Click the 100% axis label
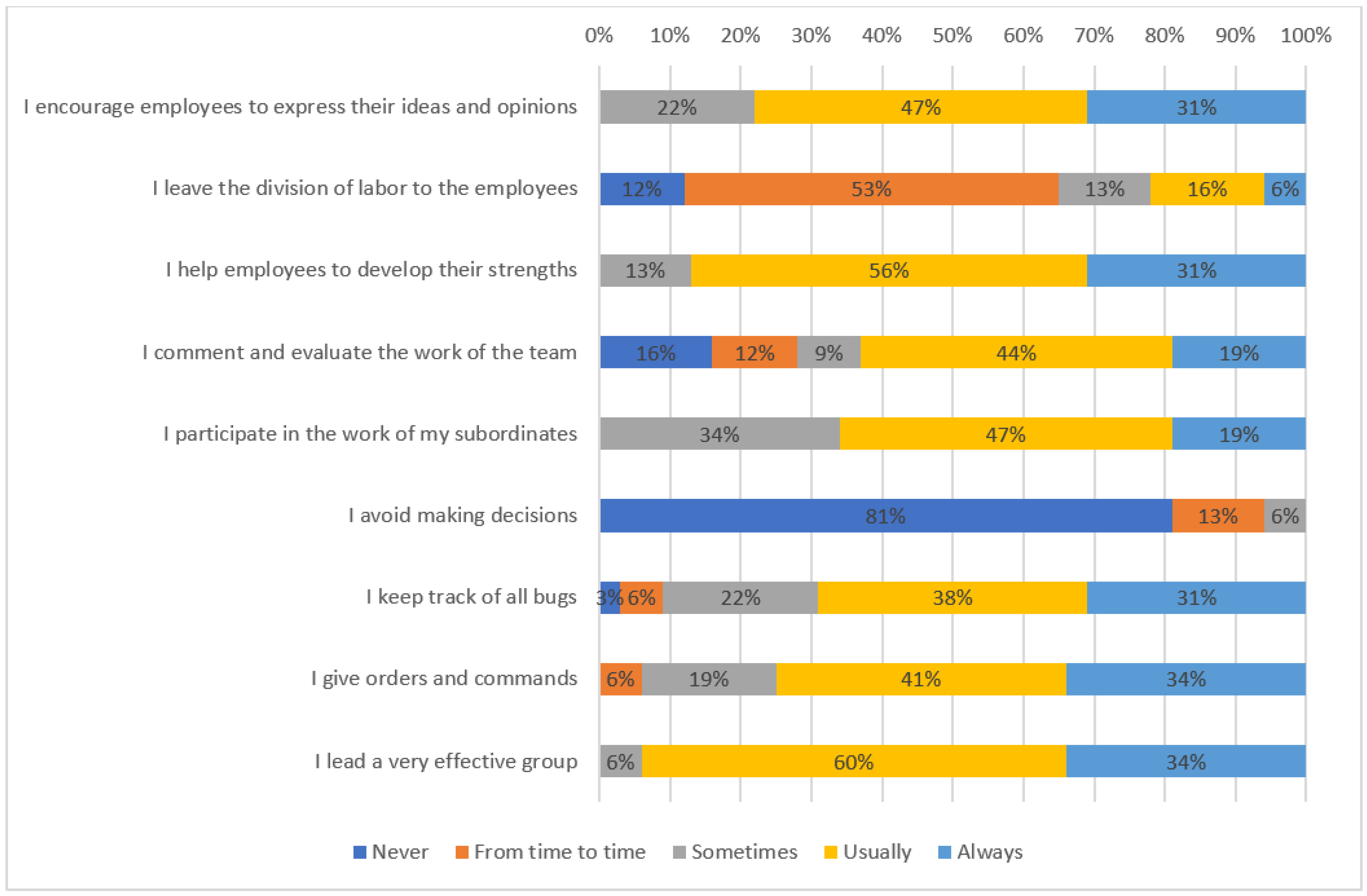The image size is (1367, 896). pyautogui.click(x=1306, y=36)
